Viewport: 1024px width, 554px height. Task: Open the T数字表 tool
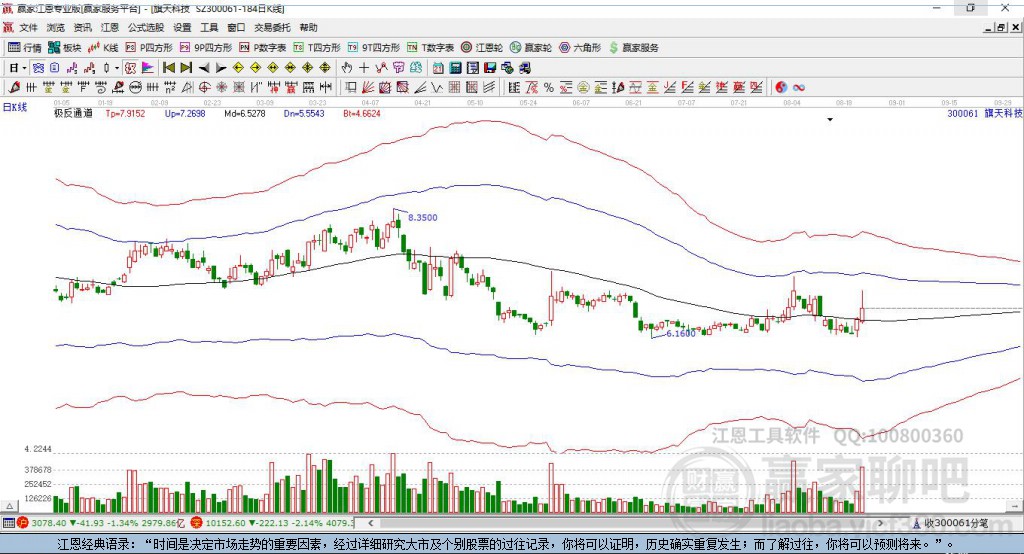tap(430, 48)
